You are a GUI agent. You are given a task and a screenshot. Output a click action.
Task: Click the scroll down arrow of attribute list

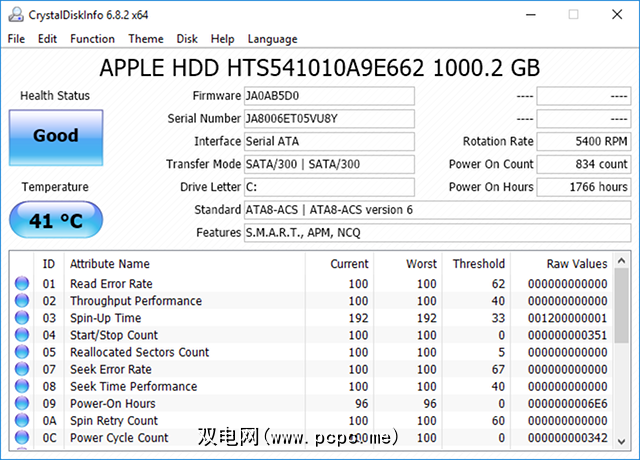pyautogui.click(x=622, y=441)
